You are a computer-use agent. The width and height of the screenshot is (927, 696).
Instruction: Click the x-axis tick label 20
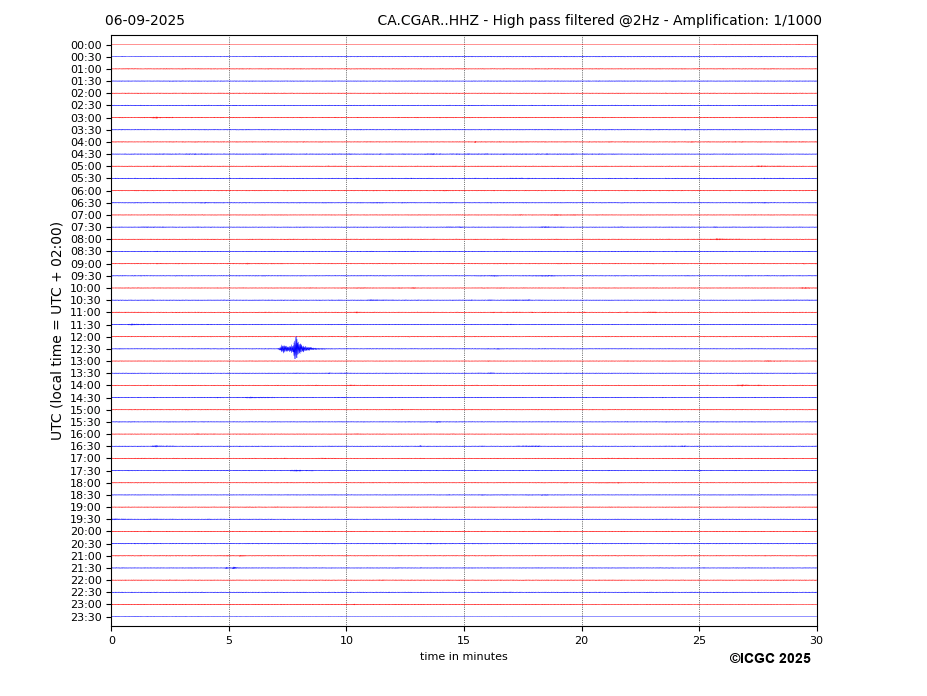click(x=582, y=640)
